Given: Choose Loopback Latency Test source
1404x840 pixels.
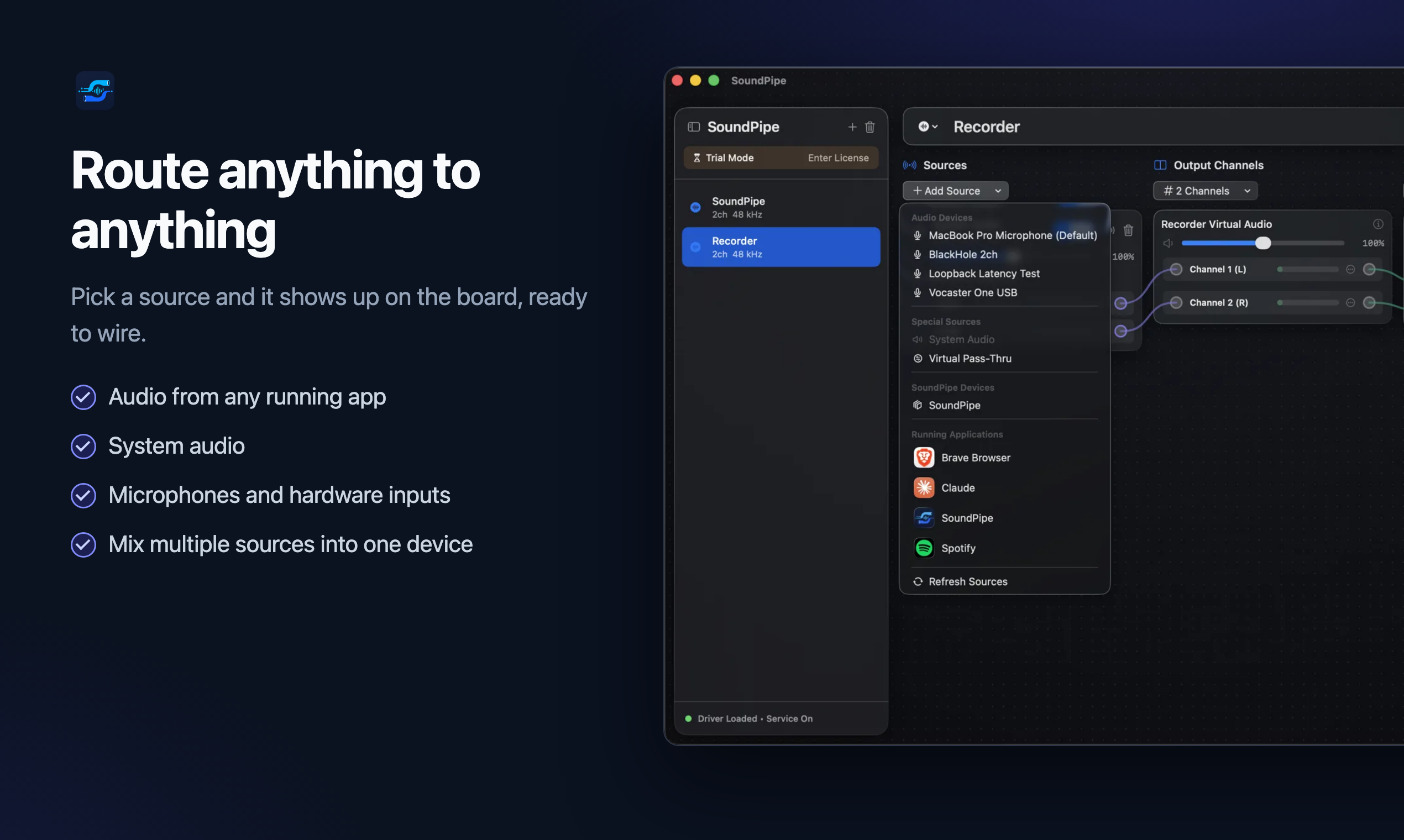Looking at the screenshot, I should click(x=1005, y=274).
